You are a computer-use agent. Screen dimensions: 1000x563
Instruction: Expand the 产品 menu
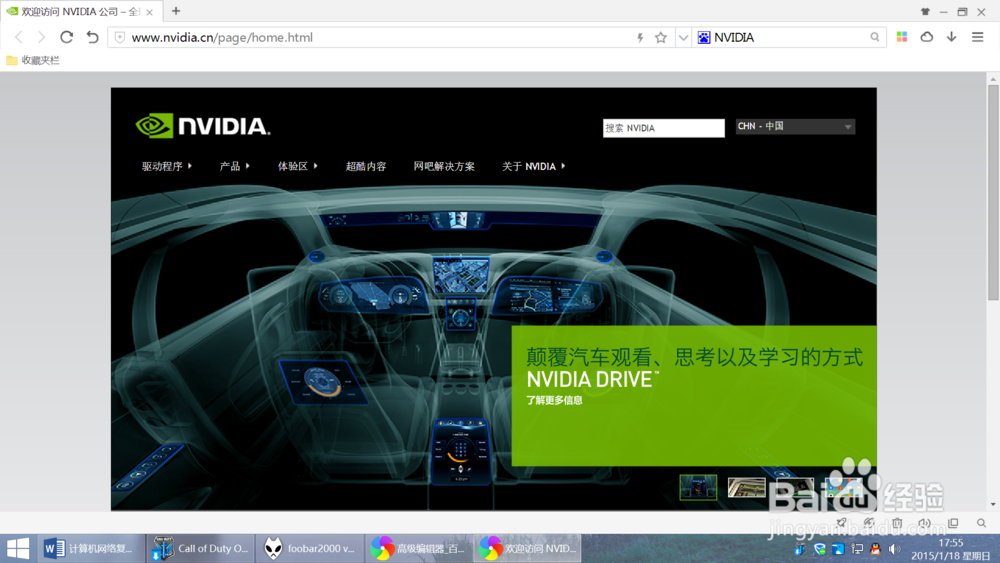coord(234,166)
